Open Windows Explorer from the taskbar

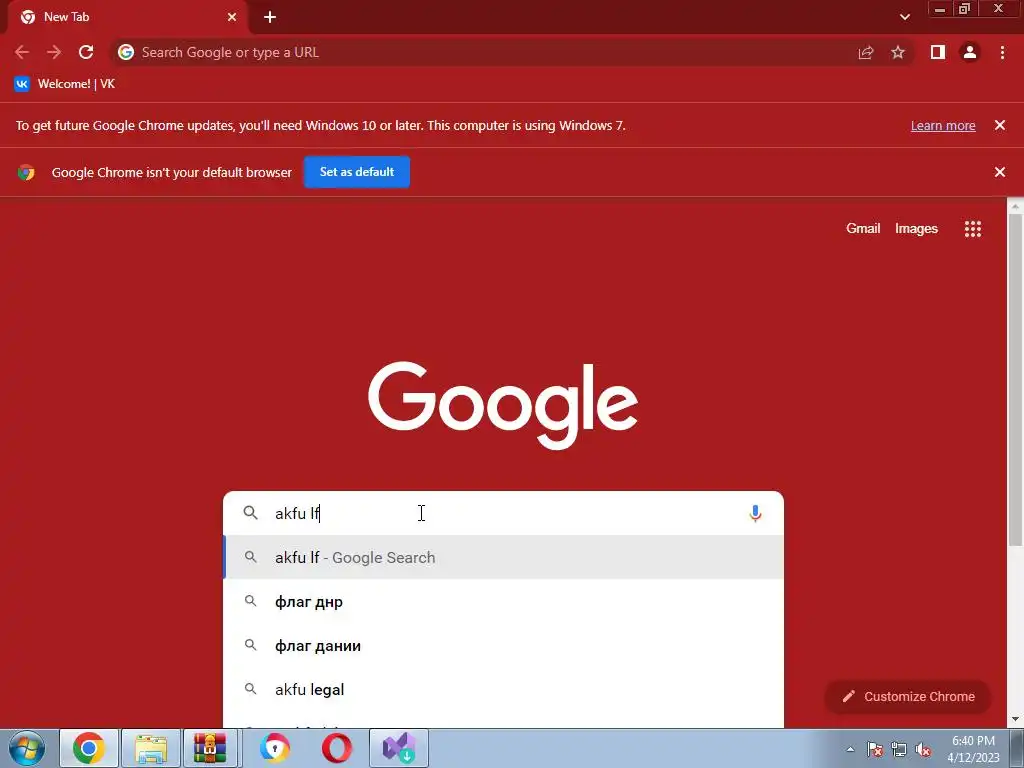pyautogui.click(x=151, y=748)
